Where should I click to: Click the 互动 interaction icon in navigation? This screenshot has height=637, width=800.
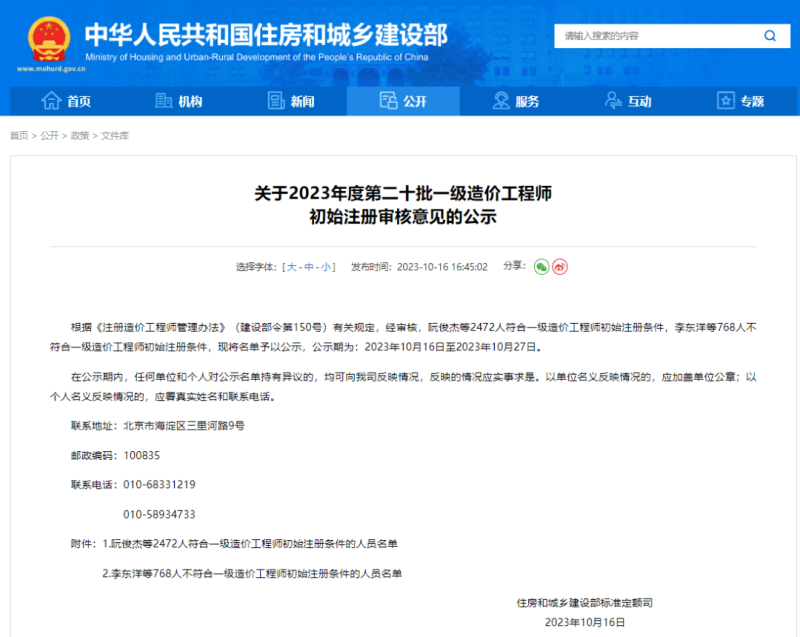613,100
